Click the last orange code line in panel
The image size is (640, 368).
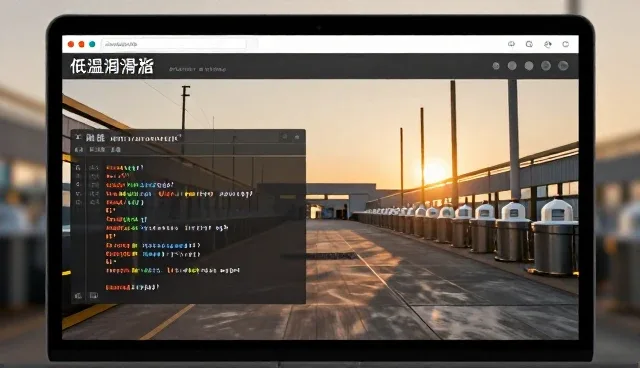point(132,287)
